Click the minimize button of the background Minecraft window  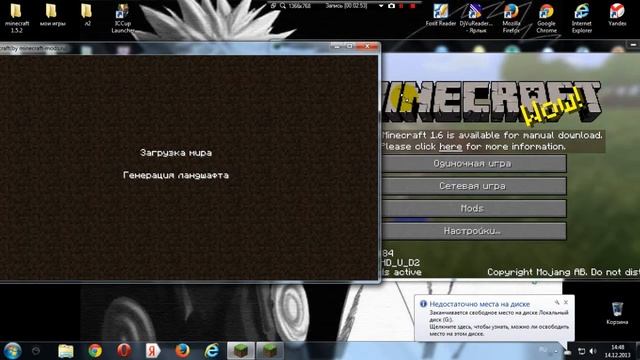click(x=633, y=44)
